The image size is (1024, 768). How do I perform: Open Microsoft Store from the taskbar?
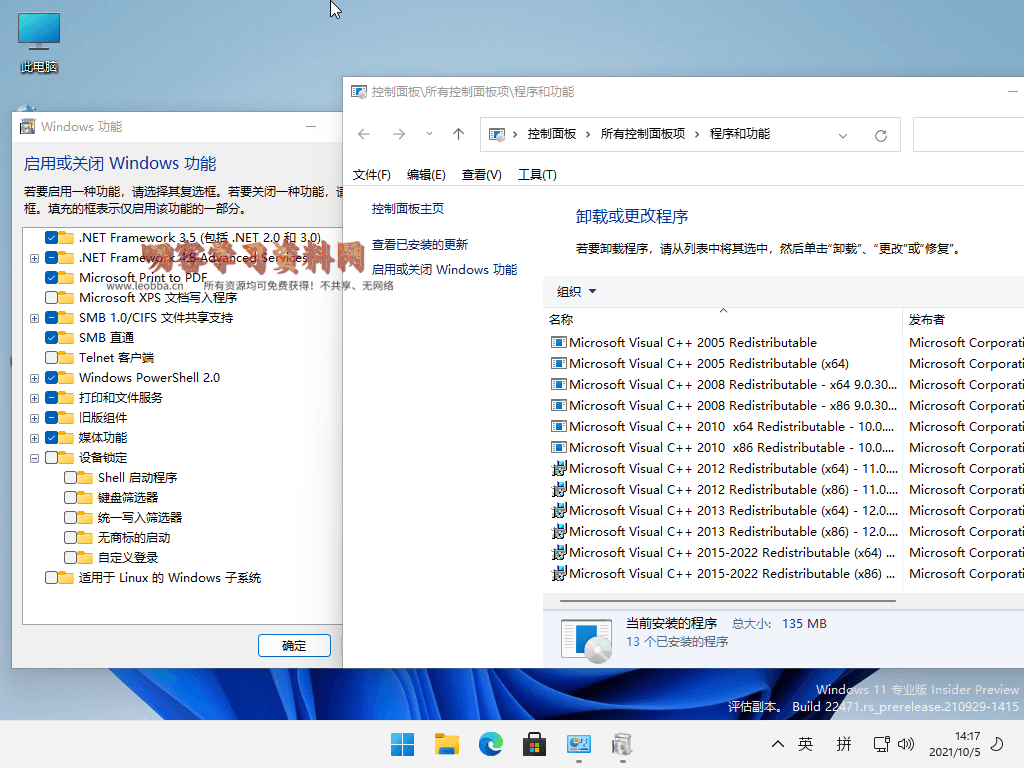[534, 744]
